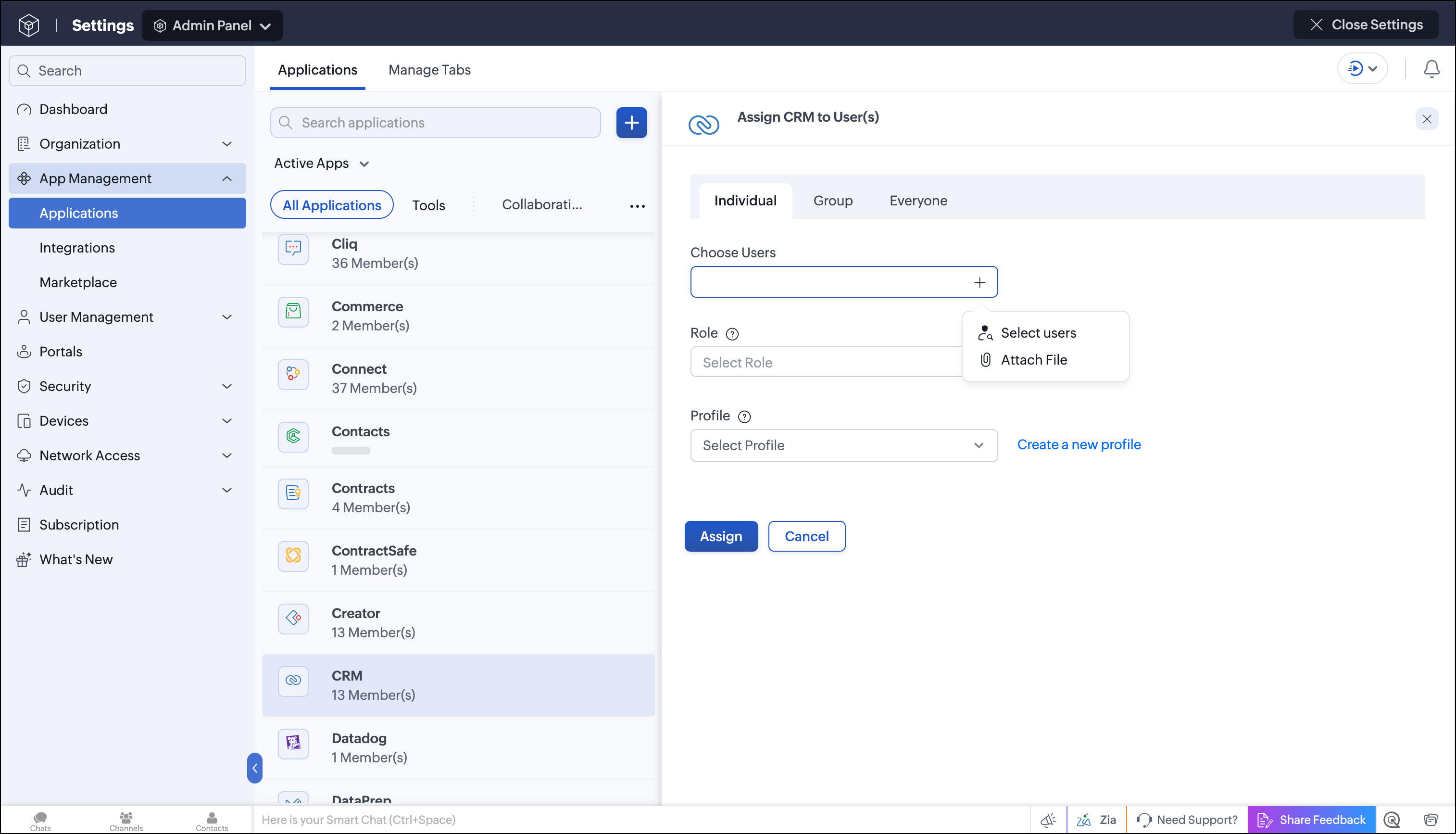Click the Profile help question icon
Screen dimensions: 1456x834
click(x=744, y=417)
